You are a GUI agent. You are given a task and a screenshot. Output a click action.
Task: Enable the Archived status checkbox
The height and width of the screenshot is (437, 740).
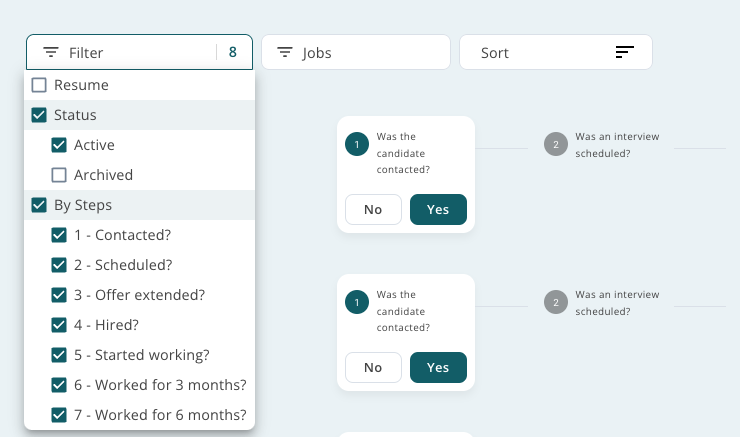[59, 175]
